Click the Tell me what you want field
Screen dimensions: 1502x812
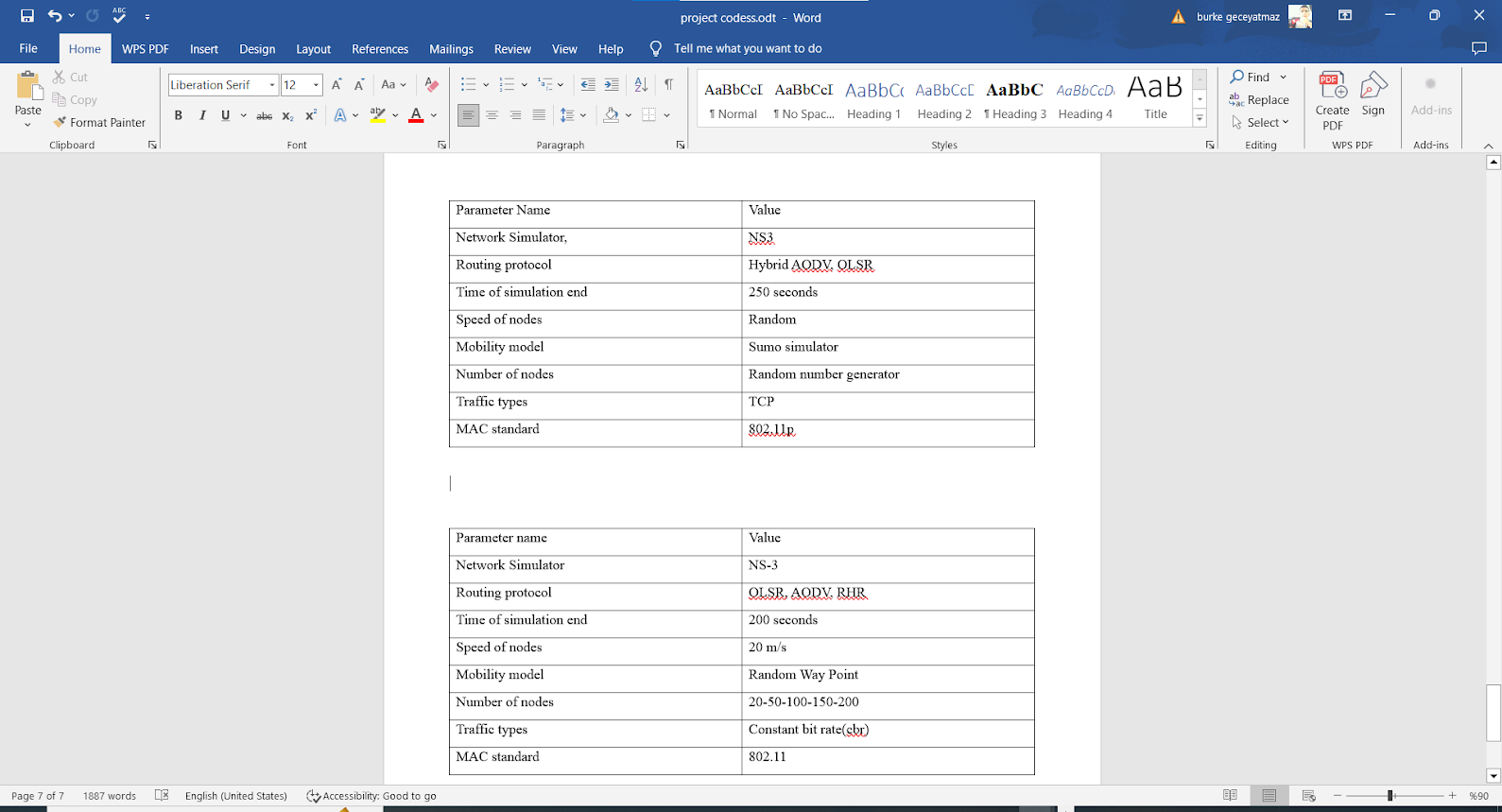click(x=748, y=48)
